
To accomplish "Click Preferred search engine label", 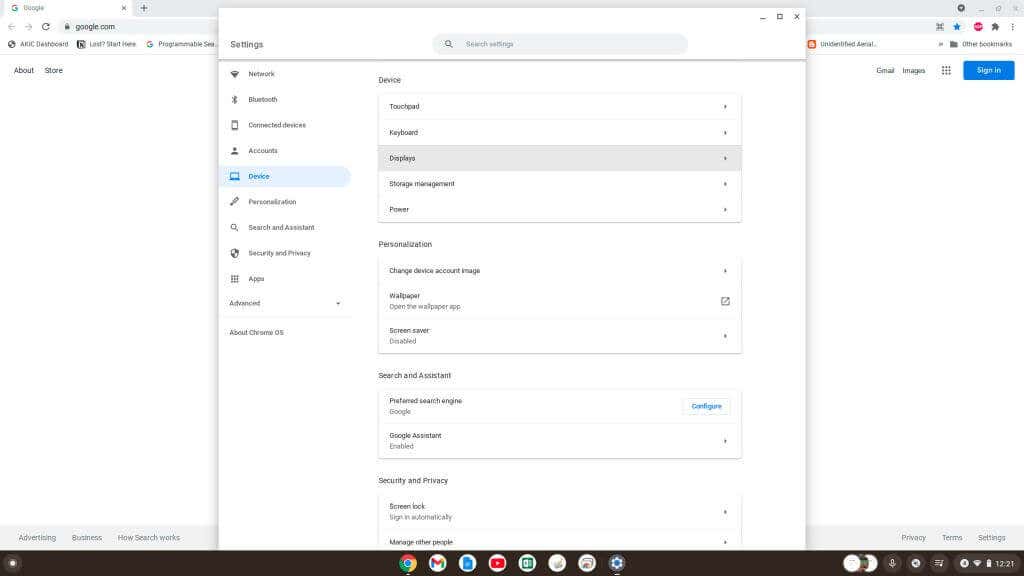I will (x=425, y=401).
